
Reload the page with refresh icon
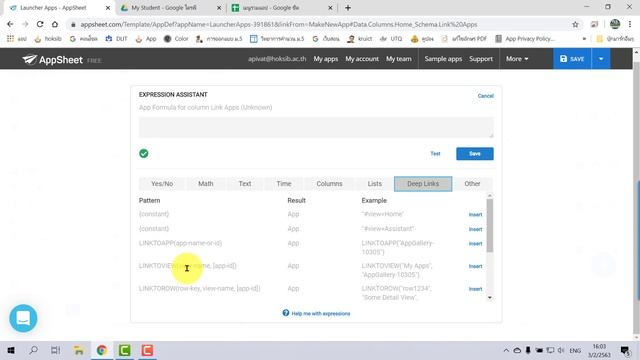(x=40, y=24)
